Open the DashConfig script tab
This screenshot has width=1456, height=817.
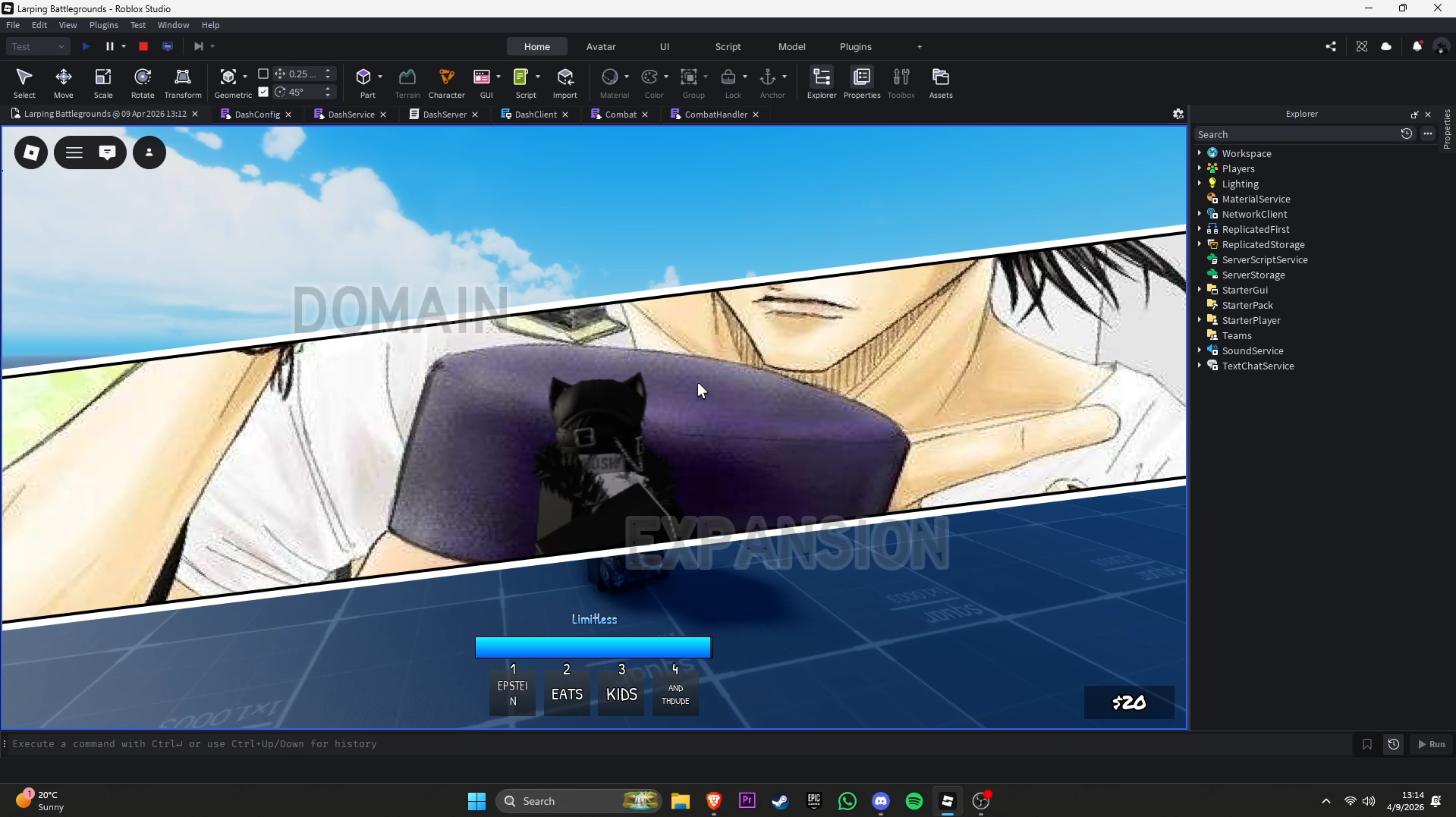coord(257,115)
